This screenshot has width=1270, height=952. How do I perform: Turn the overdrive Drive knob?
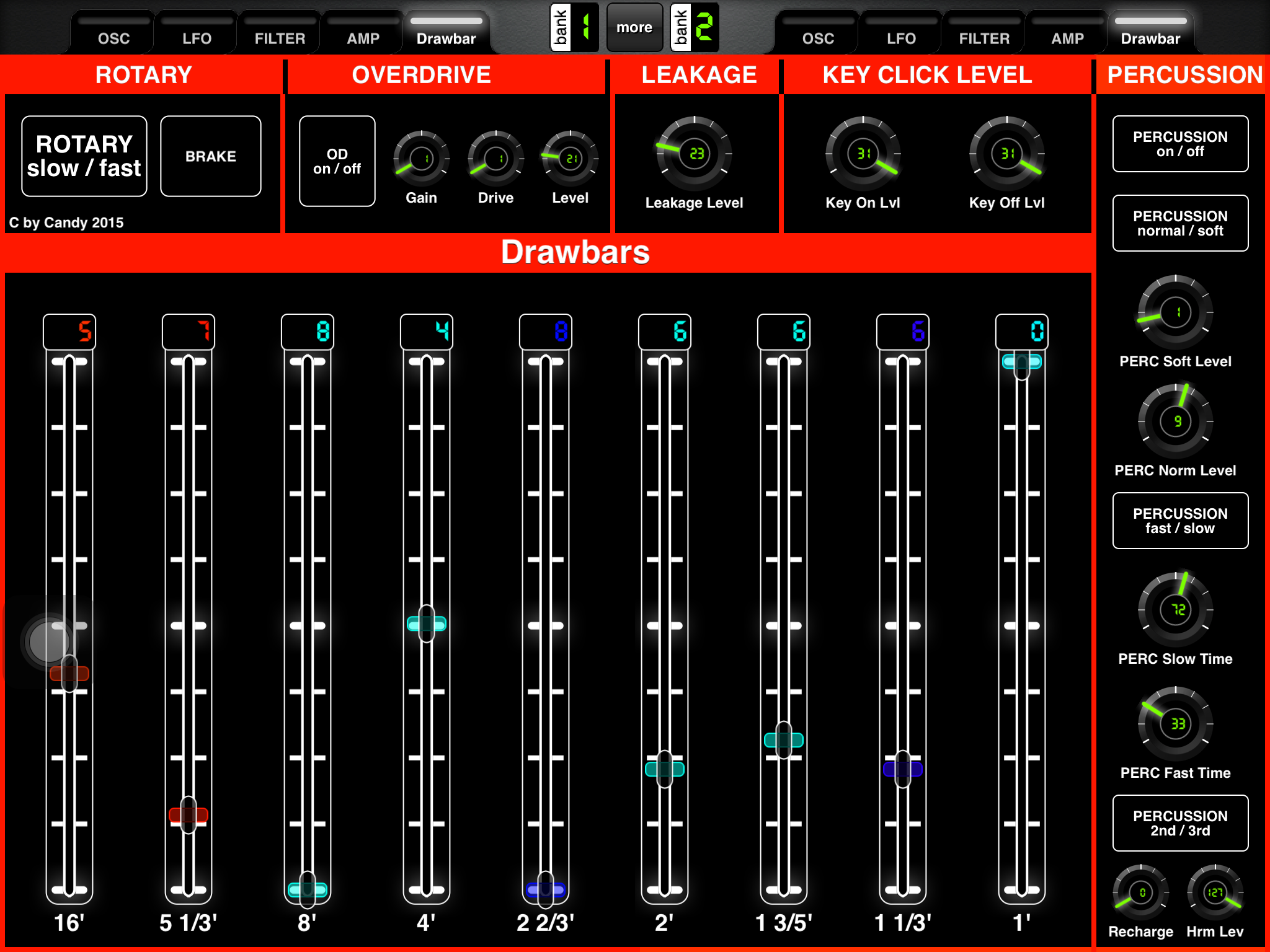[x=495, y=159]
